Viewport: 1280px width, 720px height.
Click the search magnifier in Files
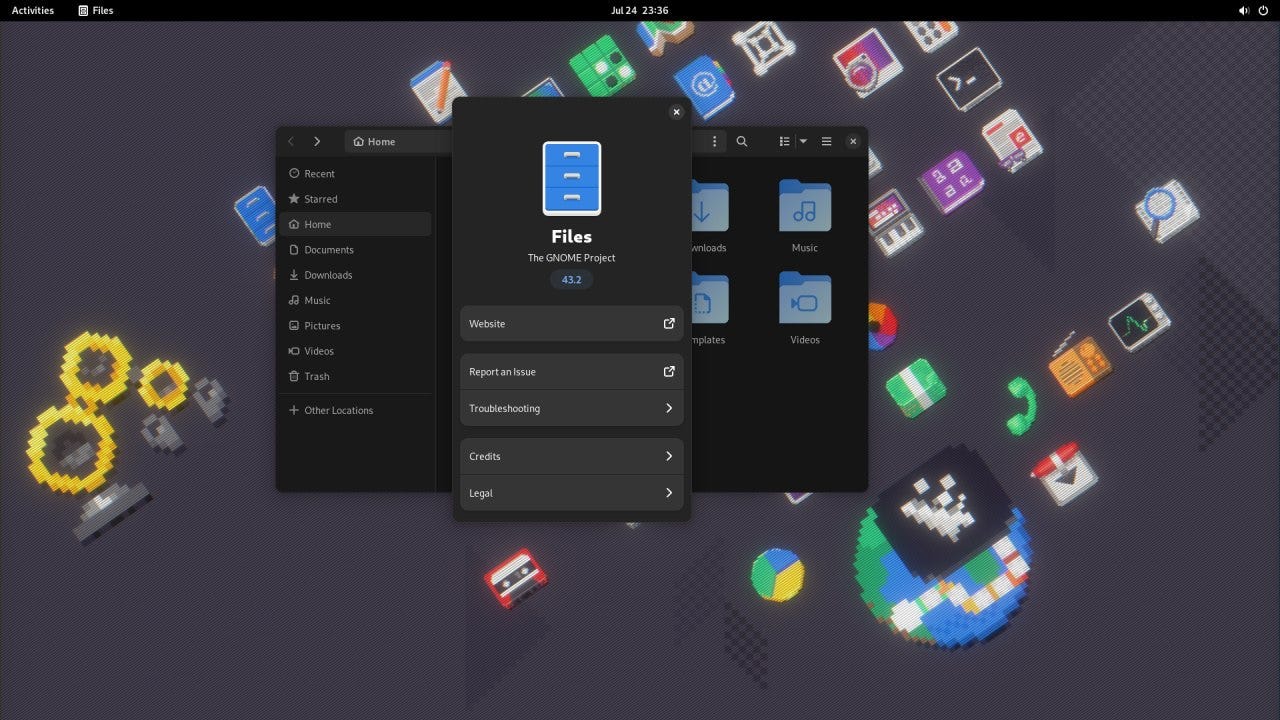[x=742, y=141]
